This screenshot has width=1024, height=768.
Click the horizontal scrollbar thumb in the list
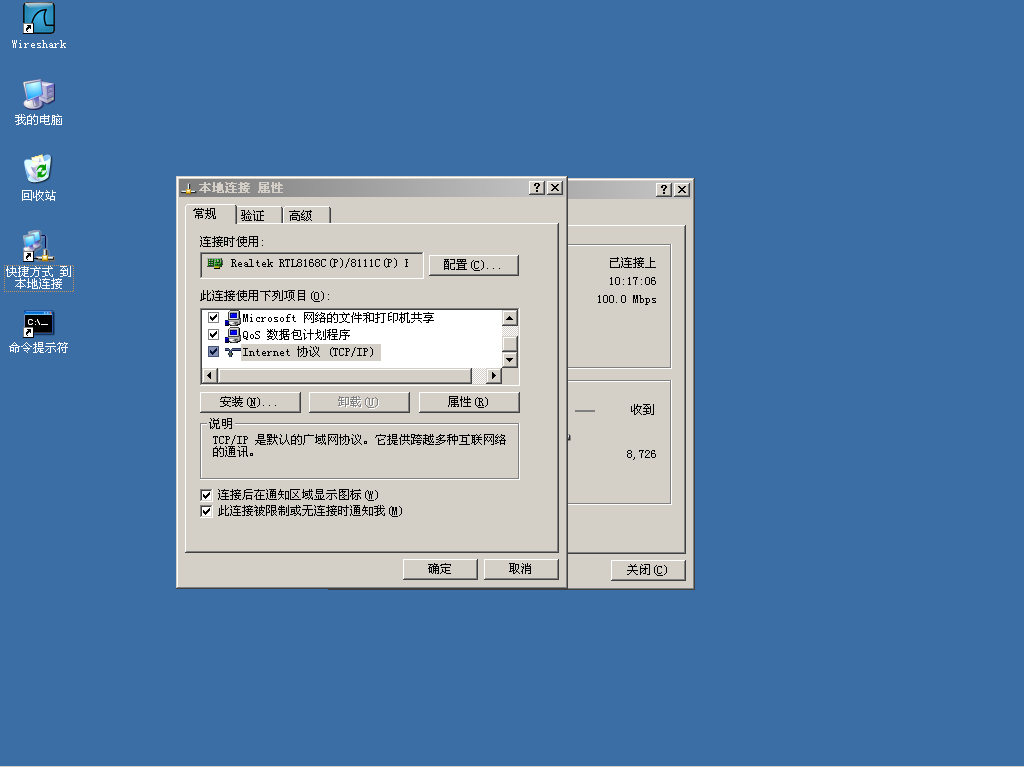[x=345, y=376]
